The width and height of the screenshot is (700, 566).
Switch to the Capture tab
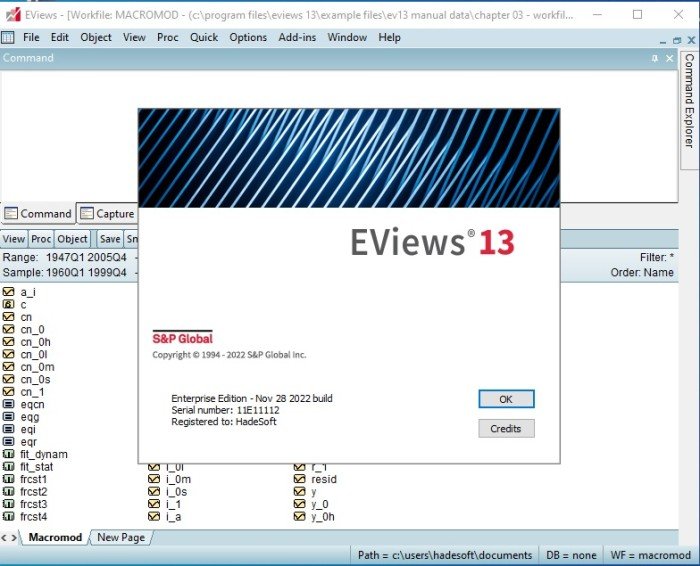pyautogui.click(x=107, y=214)
